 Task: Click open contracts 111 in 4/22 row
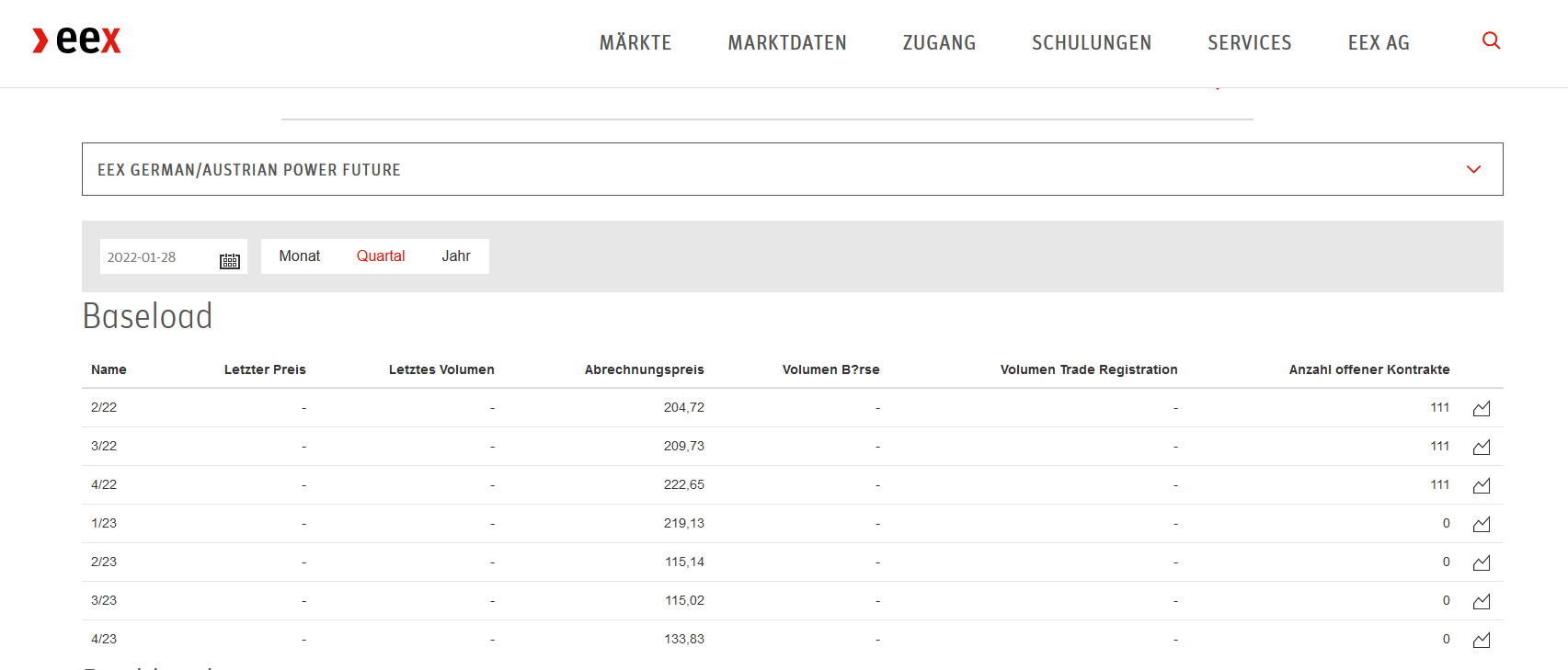[x=1440, y=484]
